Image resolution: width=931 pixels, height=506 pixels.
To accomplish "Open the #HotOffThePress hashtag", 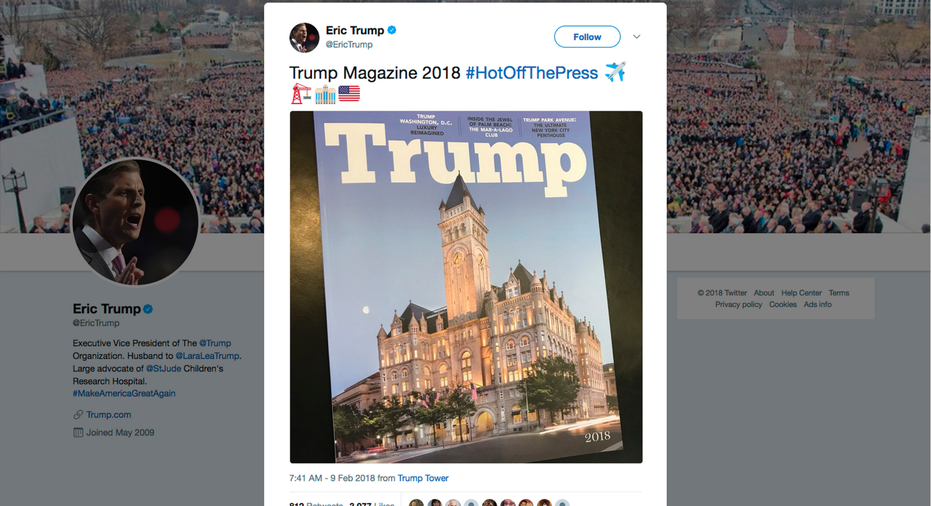I will click(x=531, y=72).
